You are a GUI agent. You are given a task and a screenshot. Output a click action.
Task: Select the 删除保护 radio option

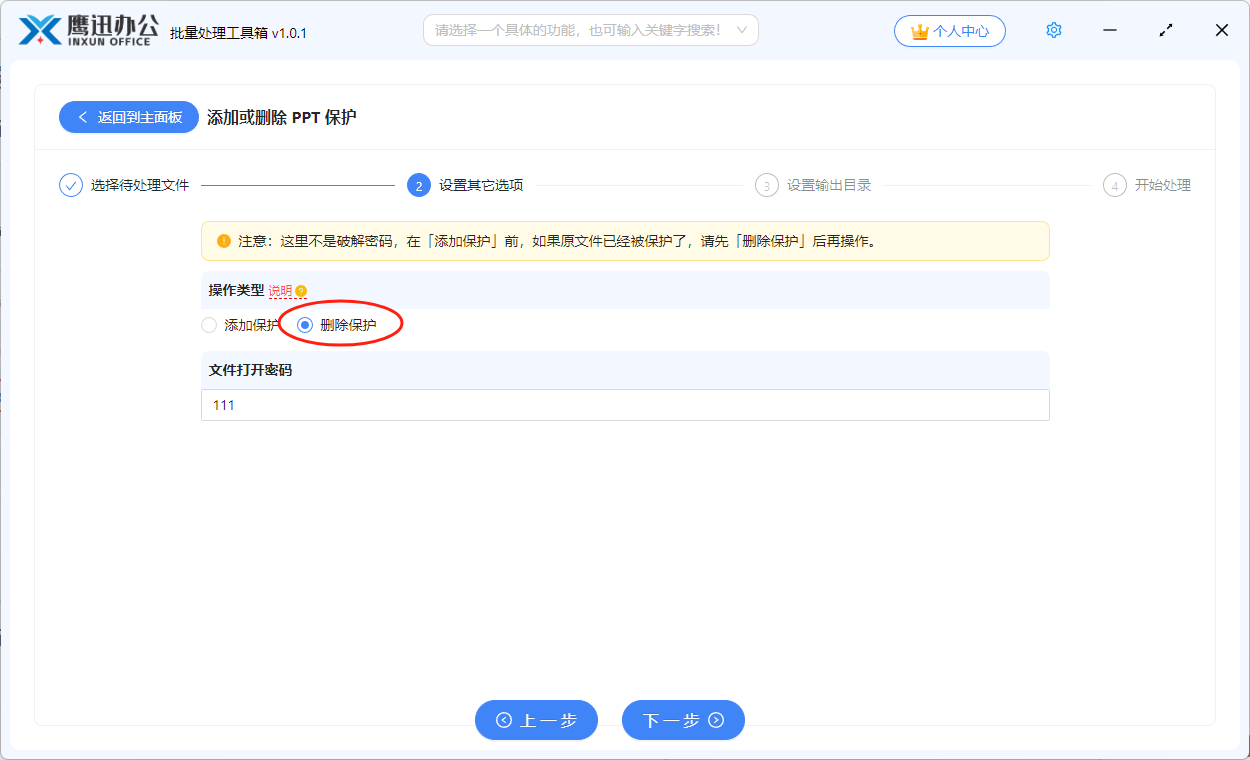pos(337,325)
